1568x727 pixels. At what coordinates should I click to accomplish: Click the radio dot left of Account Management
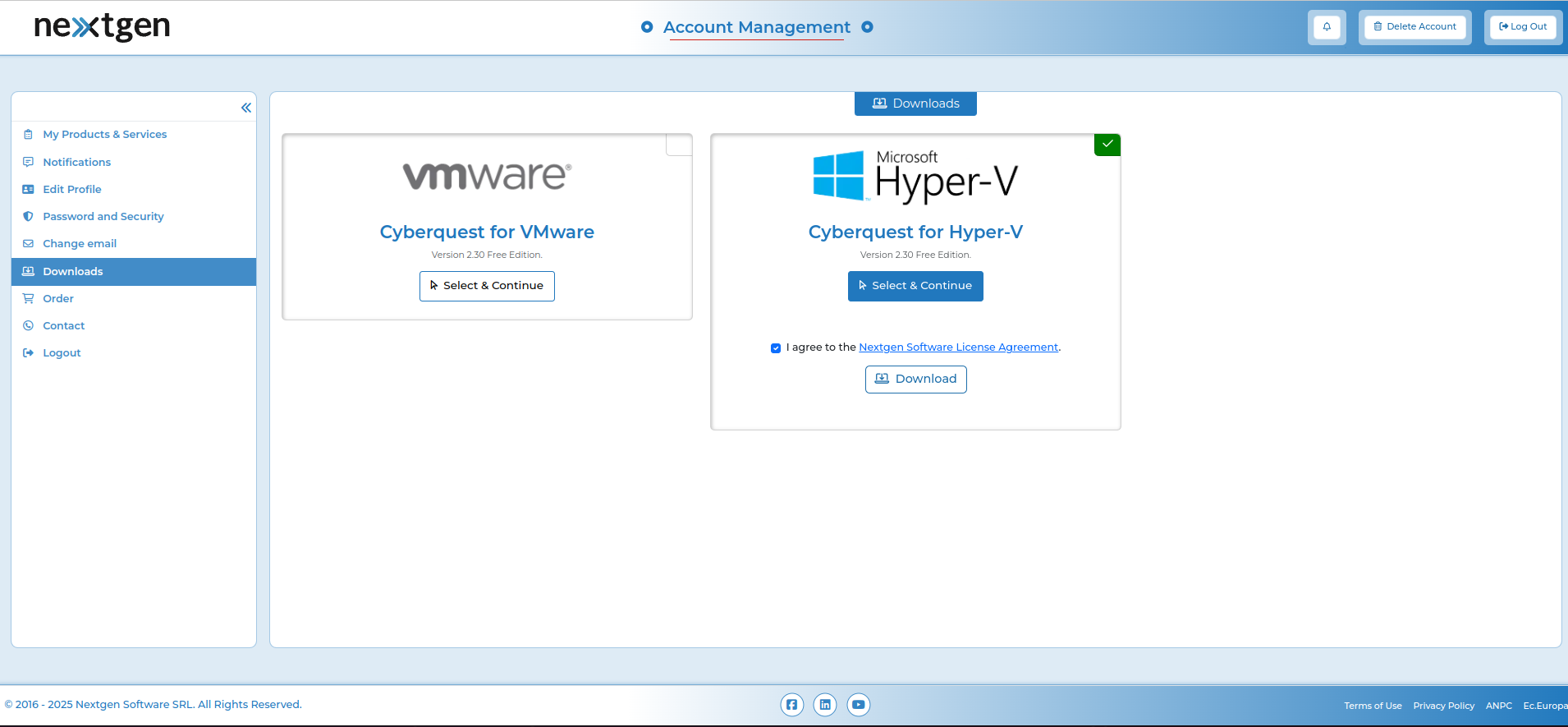tap(647, 27)
